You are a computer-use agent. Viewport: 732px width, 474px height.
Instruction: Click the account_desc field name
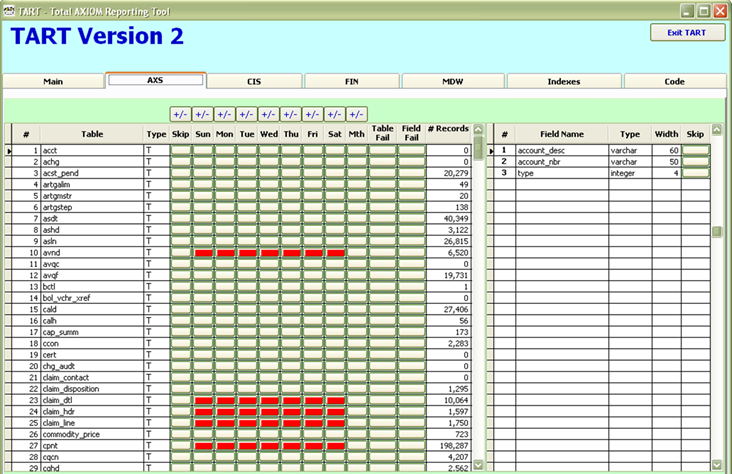click(x=541, y=150)
